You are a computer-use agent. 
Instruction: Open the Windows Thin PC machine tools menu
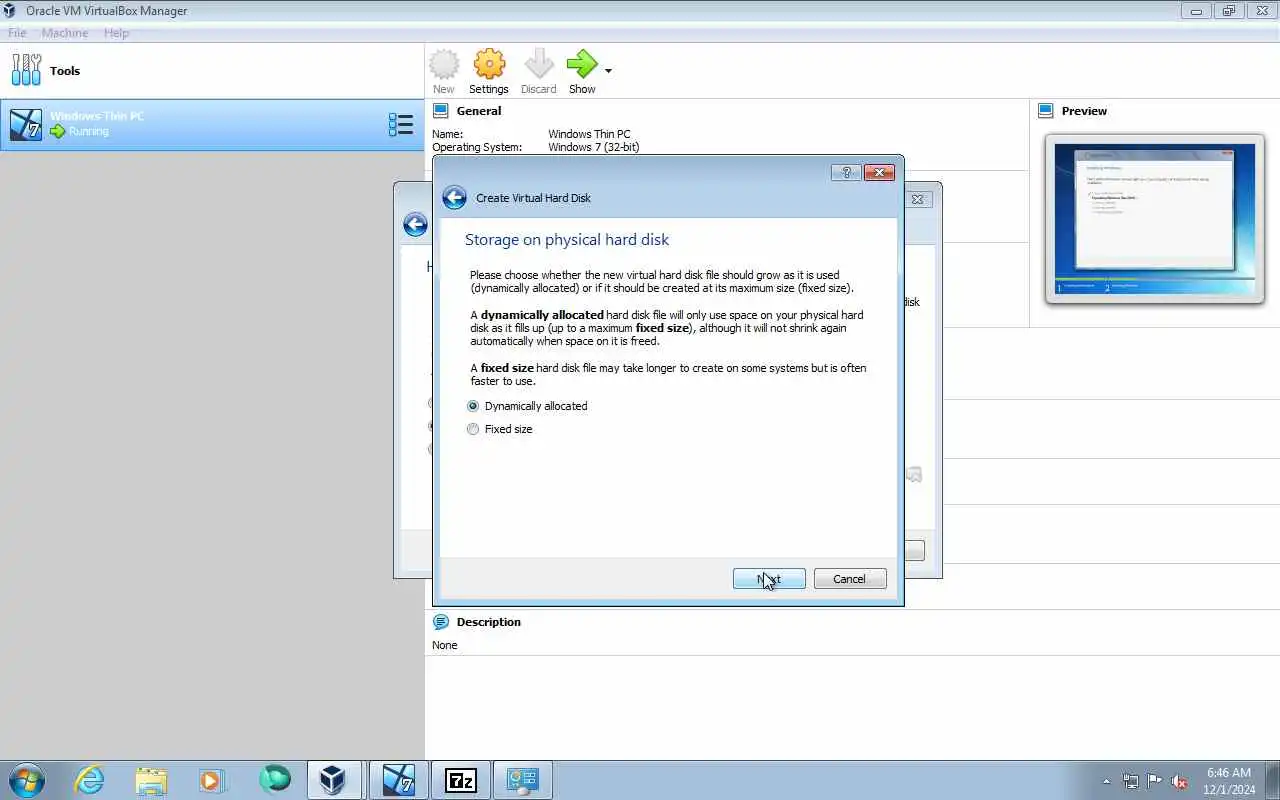[401, 124]
